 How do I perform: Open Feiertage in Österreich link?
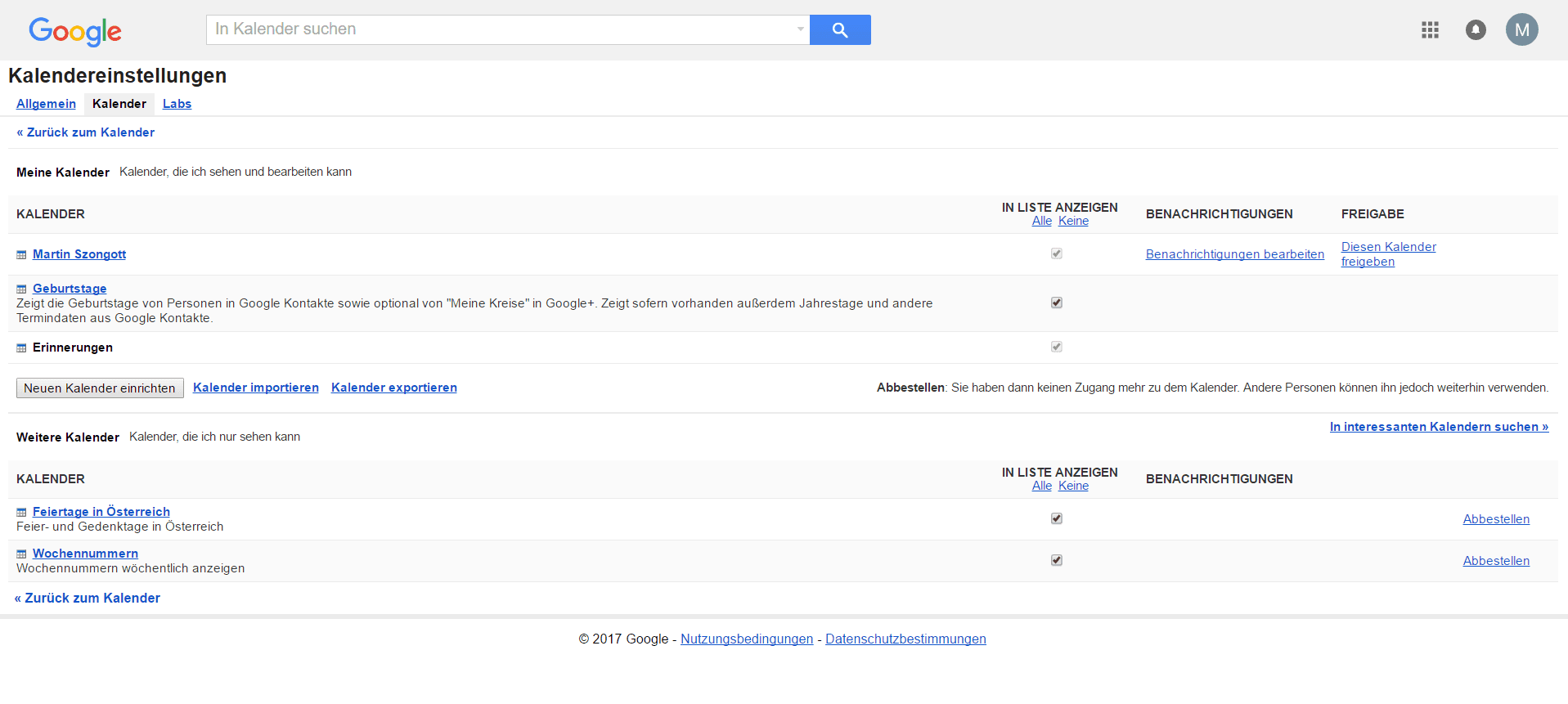(x=101, y=512)
